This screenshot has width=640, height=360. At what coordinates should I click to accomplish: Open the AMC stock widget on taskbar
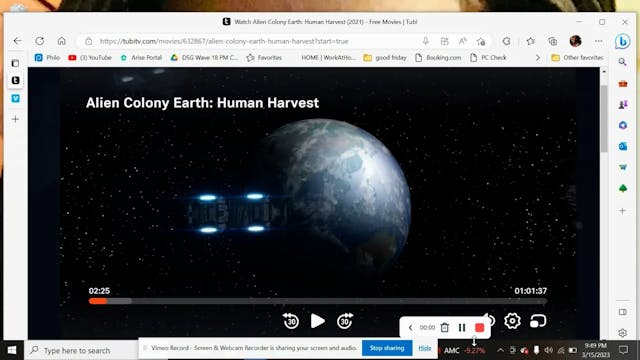click(x=464, y=351)
